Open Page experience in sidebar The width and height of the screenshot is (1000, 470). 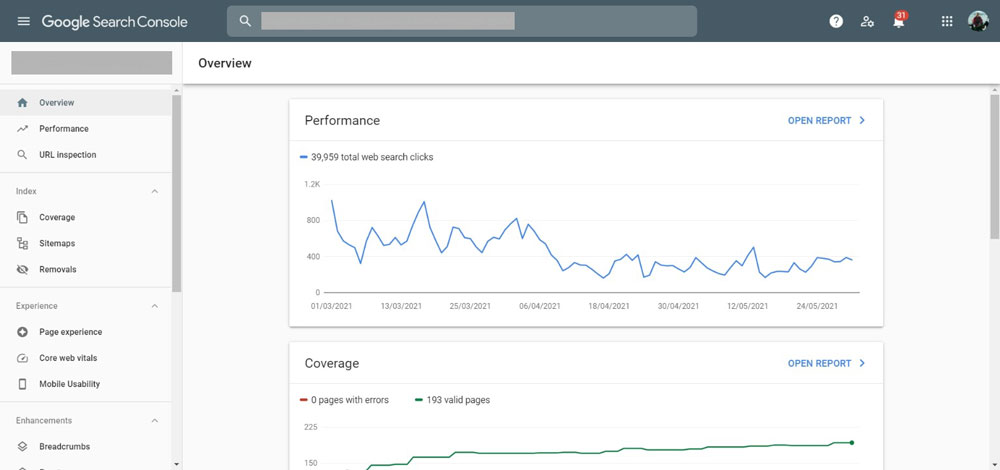tap(85, 332)
